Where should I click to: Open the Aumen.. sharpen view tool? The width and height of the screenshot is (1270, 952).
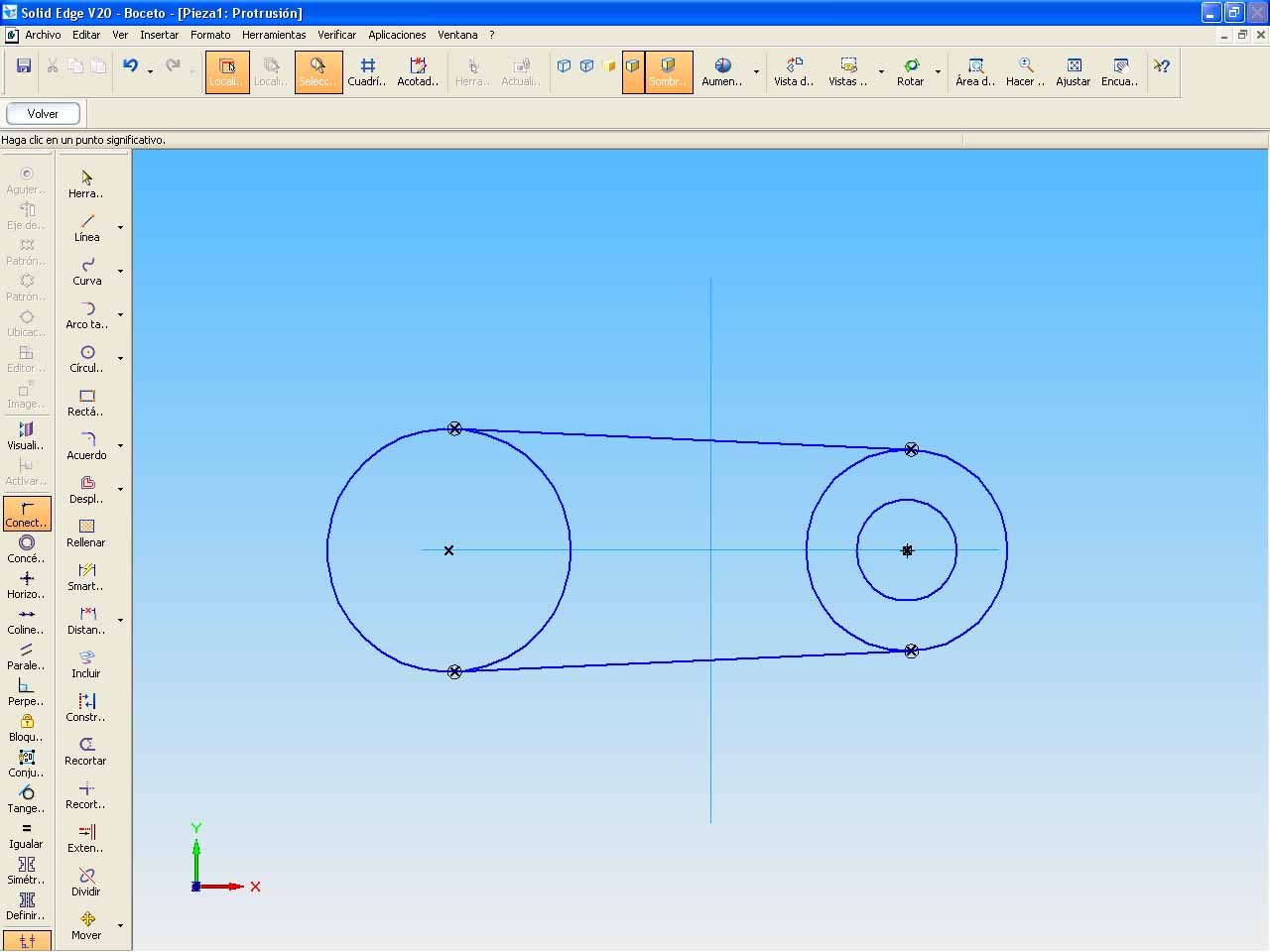tap(722, 72)
